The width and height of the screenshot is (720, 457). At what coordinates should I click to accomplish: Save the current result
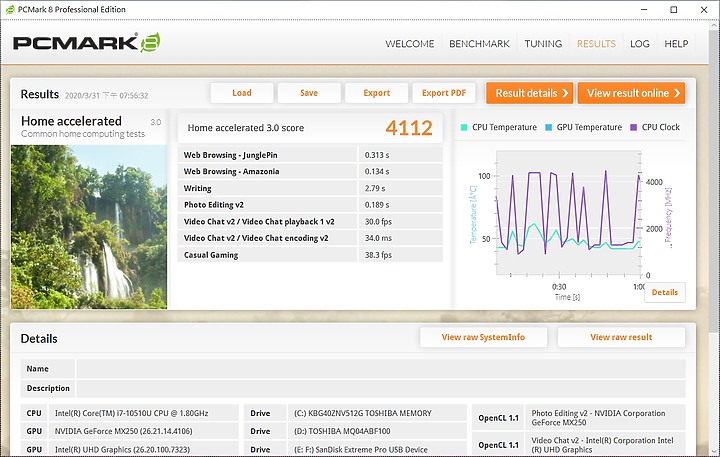(309, 93)
